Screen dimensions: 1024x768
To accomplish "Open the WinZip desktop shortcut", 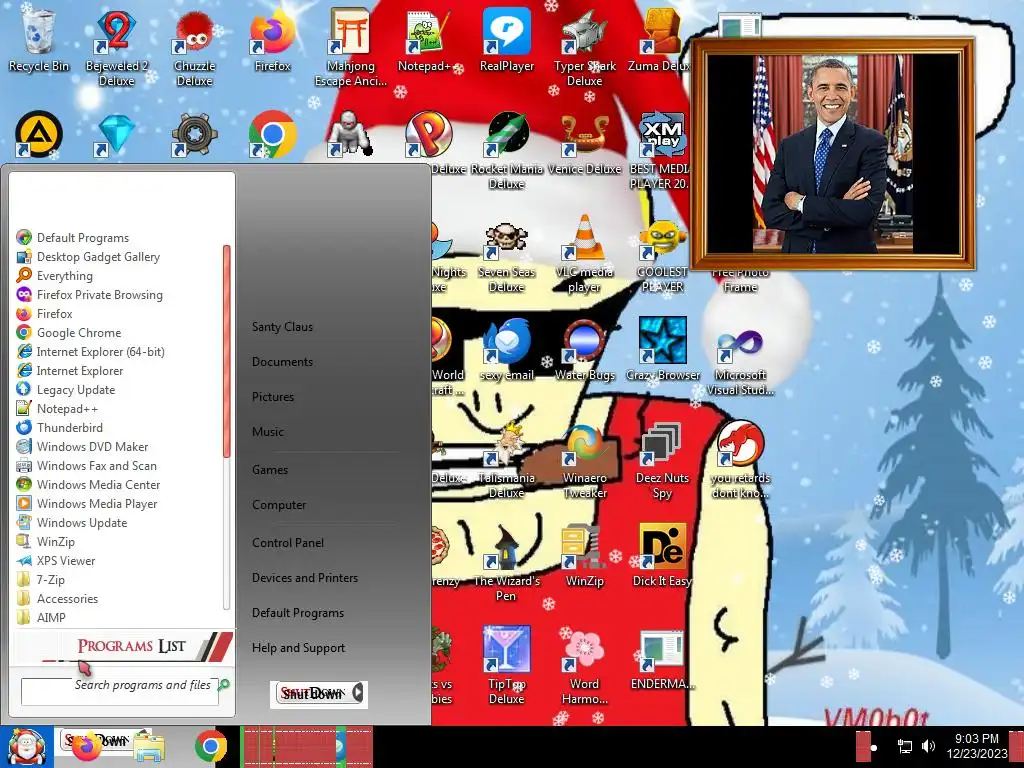I will coord(584,555).
